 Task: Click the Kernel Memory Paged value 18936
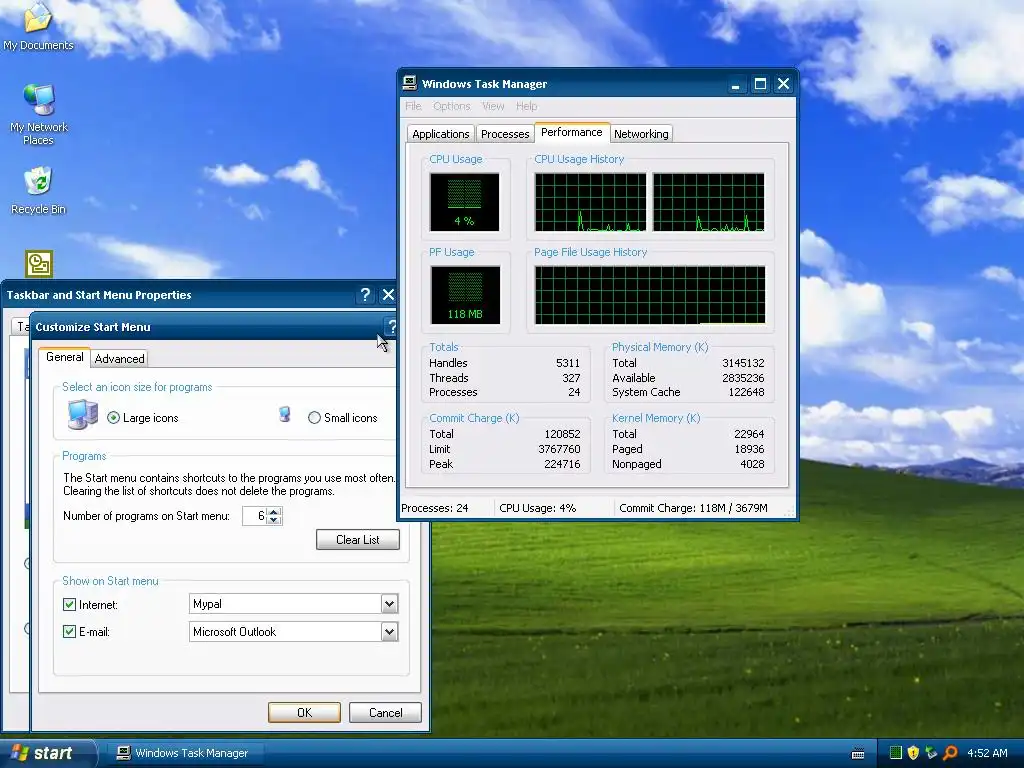pyautogui.click(x=749, y=449)
